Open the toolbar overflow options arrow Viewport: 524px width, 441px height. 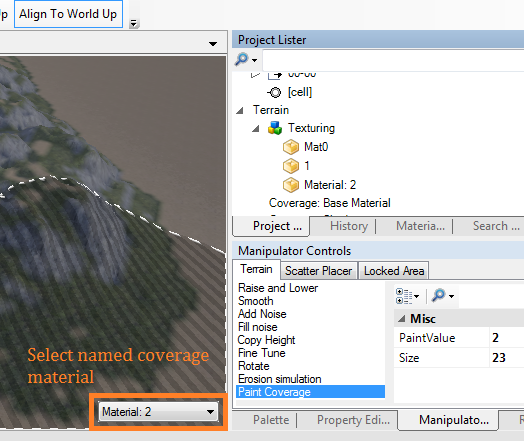click(x=134, y=23)
